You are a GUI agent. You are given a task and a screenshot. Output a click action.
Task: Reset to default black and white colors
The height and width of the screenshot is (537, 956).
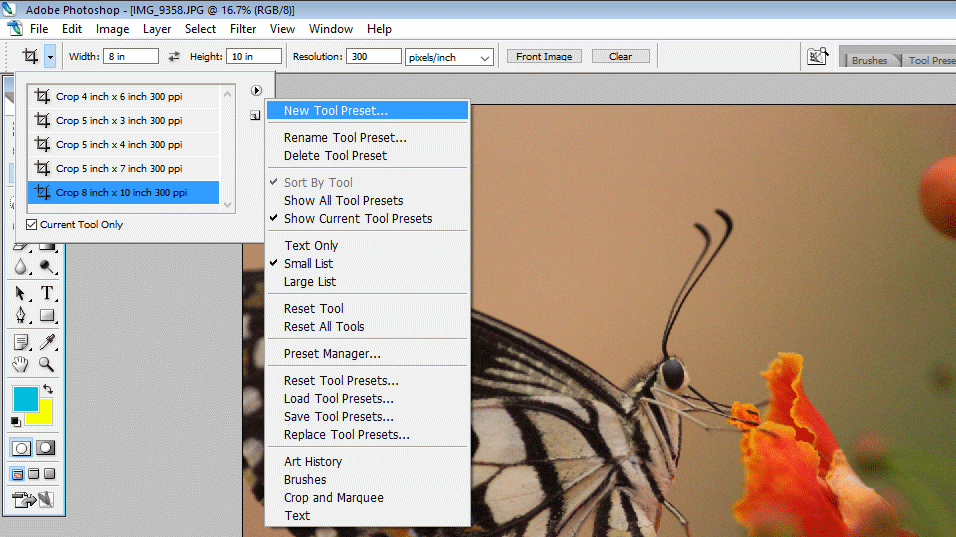16,421
